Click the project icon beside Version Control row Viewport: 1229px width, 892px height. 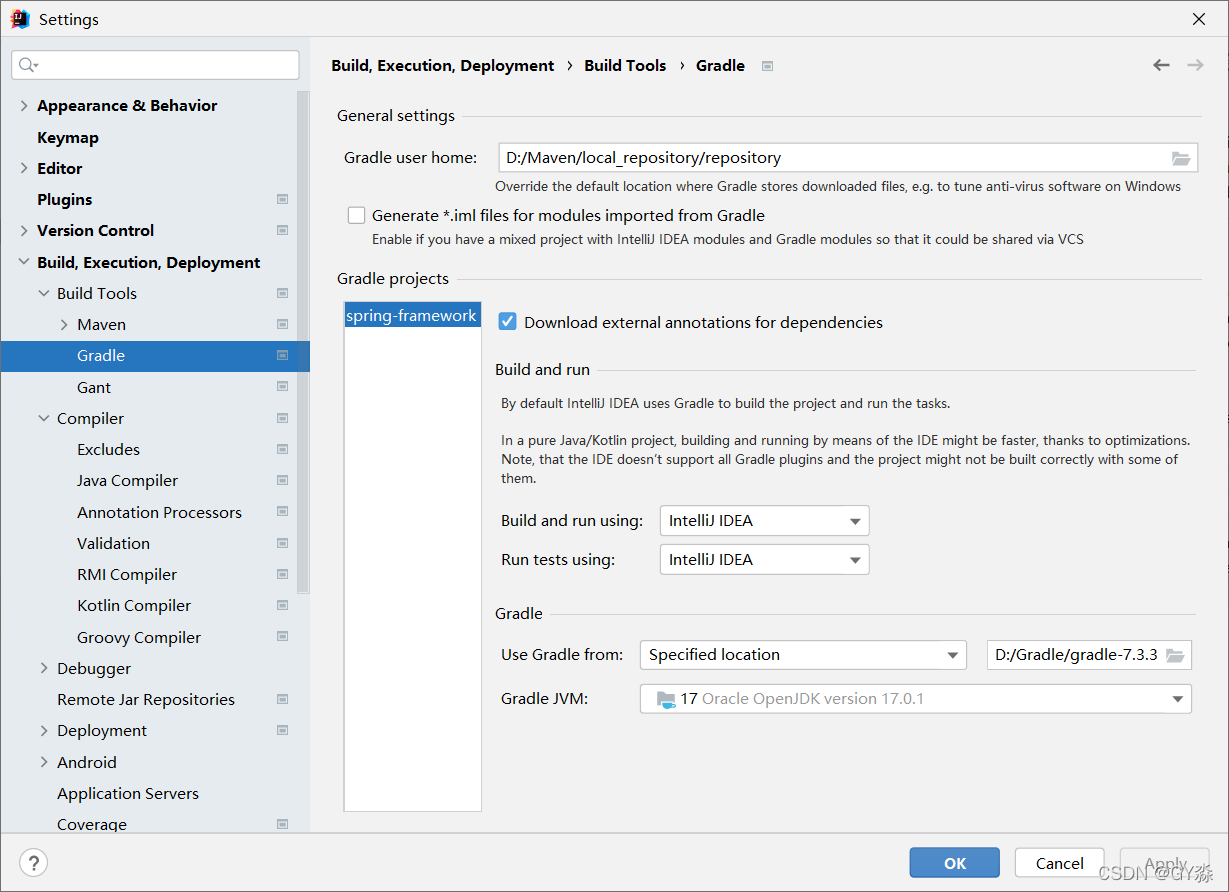pos(282,231)
